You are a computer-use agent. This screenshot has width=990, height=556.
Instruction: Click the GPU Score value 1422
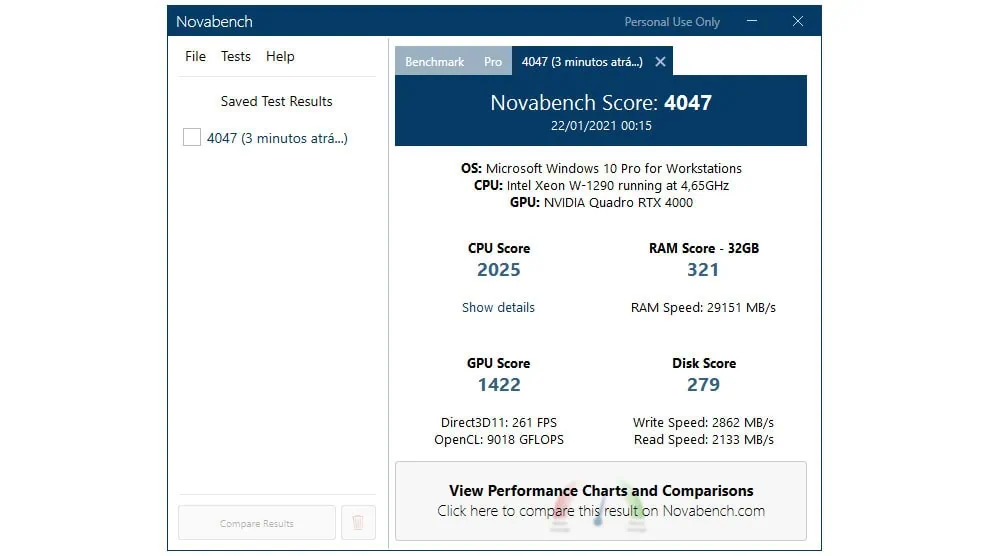tap(499, 384)
